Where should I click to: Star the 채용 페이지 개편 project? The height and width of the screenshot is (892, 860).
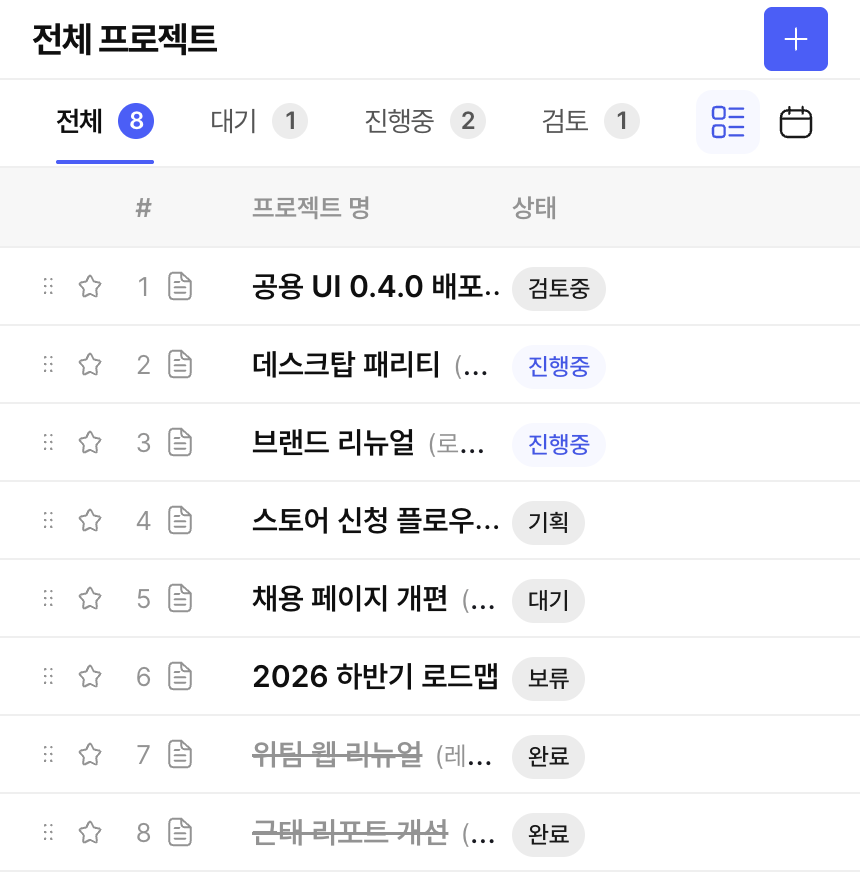pyautogui.click(x=90, y=598)
